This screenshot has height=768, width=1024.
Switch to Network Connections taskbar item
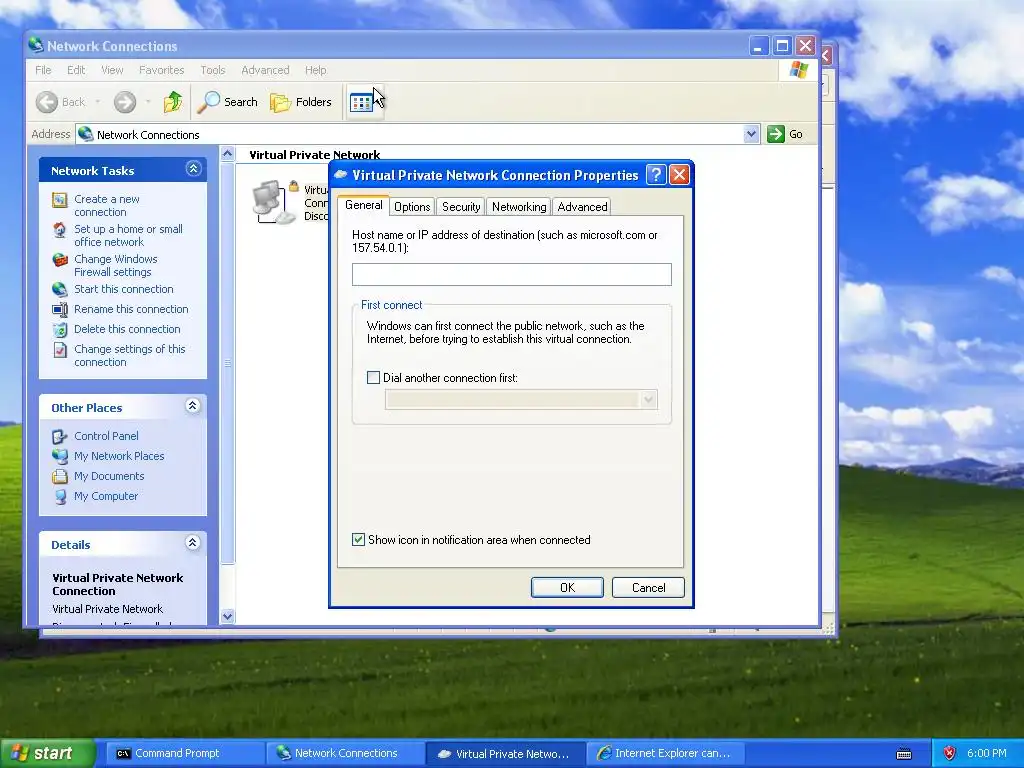pos(345,754)
